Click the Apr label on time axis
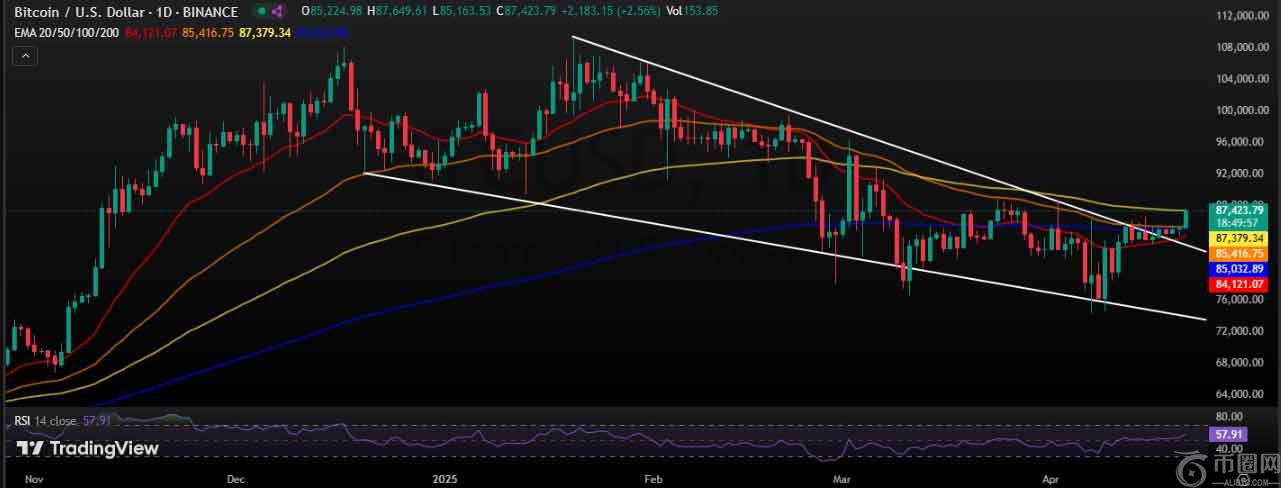The height and width of the screenshot is (488, 1281). tap(1049, 480)
